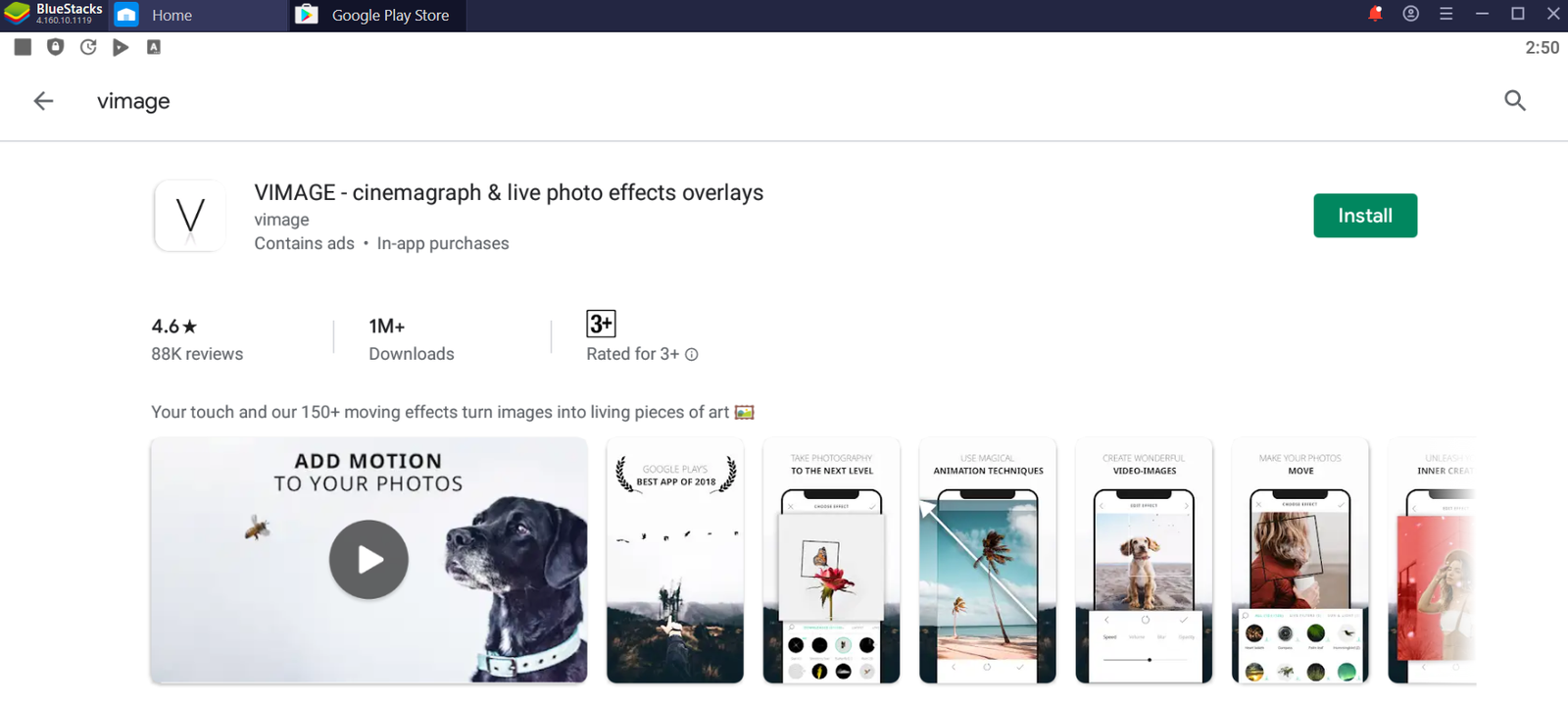1568x706 pixels.
Task: Open Take Photography To The Next Level screenshot
Action: pos(831,560)
